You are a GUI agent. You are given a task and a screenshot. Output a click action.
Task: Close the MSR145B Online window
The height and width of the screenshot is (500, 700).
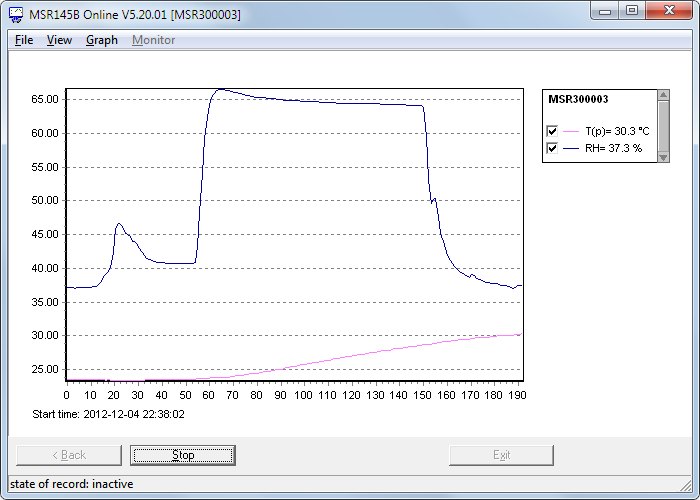click(x=668, y=11)
